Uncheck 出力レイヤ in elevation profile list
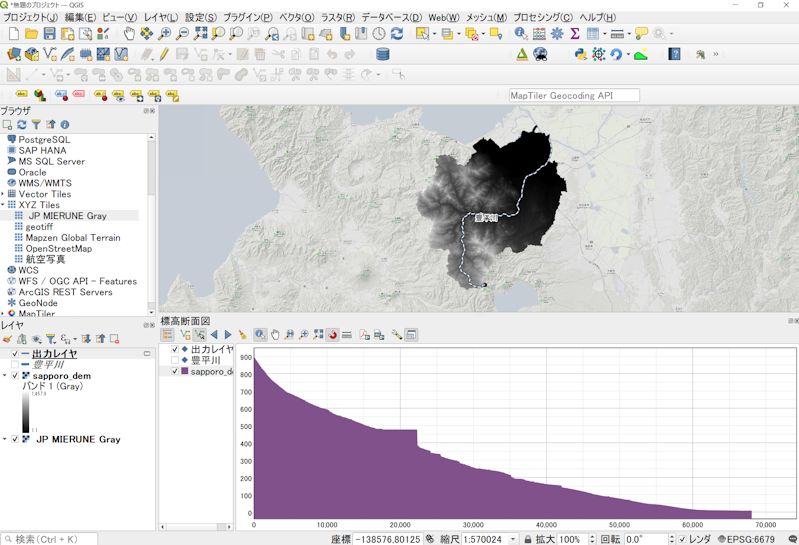The width and height of the screenshot is (799, 545). click(175, 349)
